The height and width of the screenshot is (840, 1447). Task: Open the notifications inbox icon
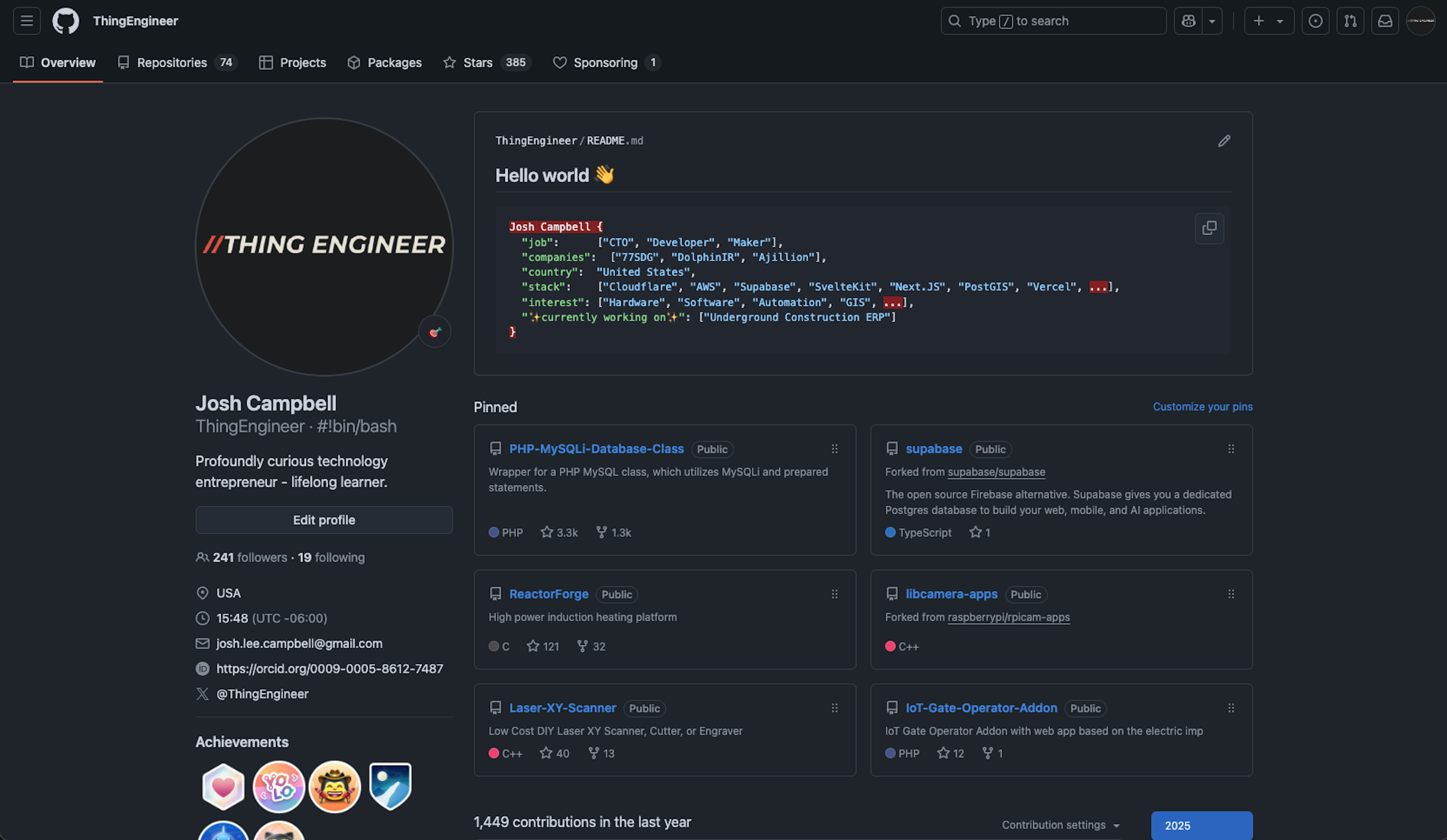tap(1386, 21)
